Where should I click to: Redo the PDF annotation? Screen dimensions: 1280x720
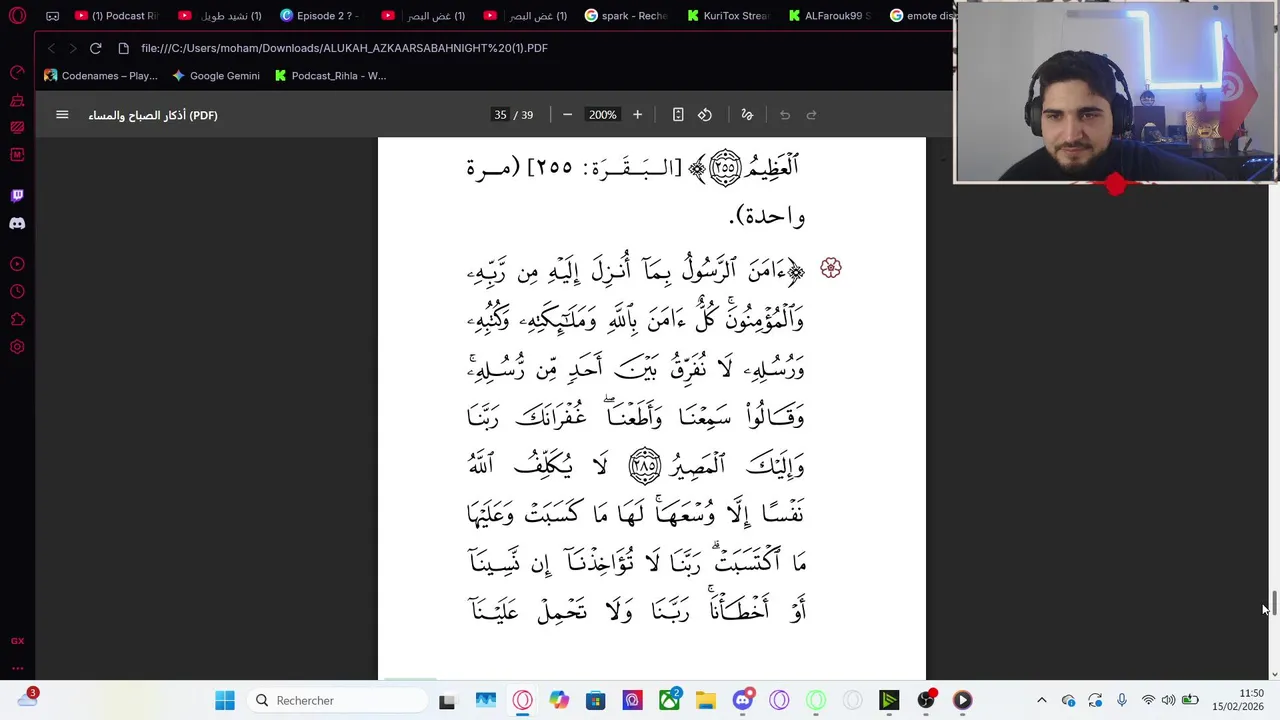click(812, 115)
